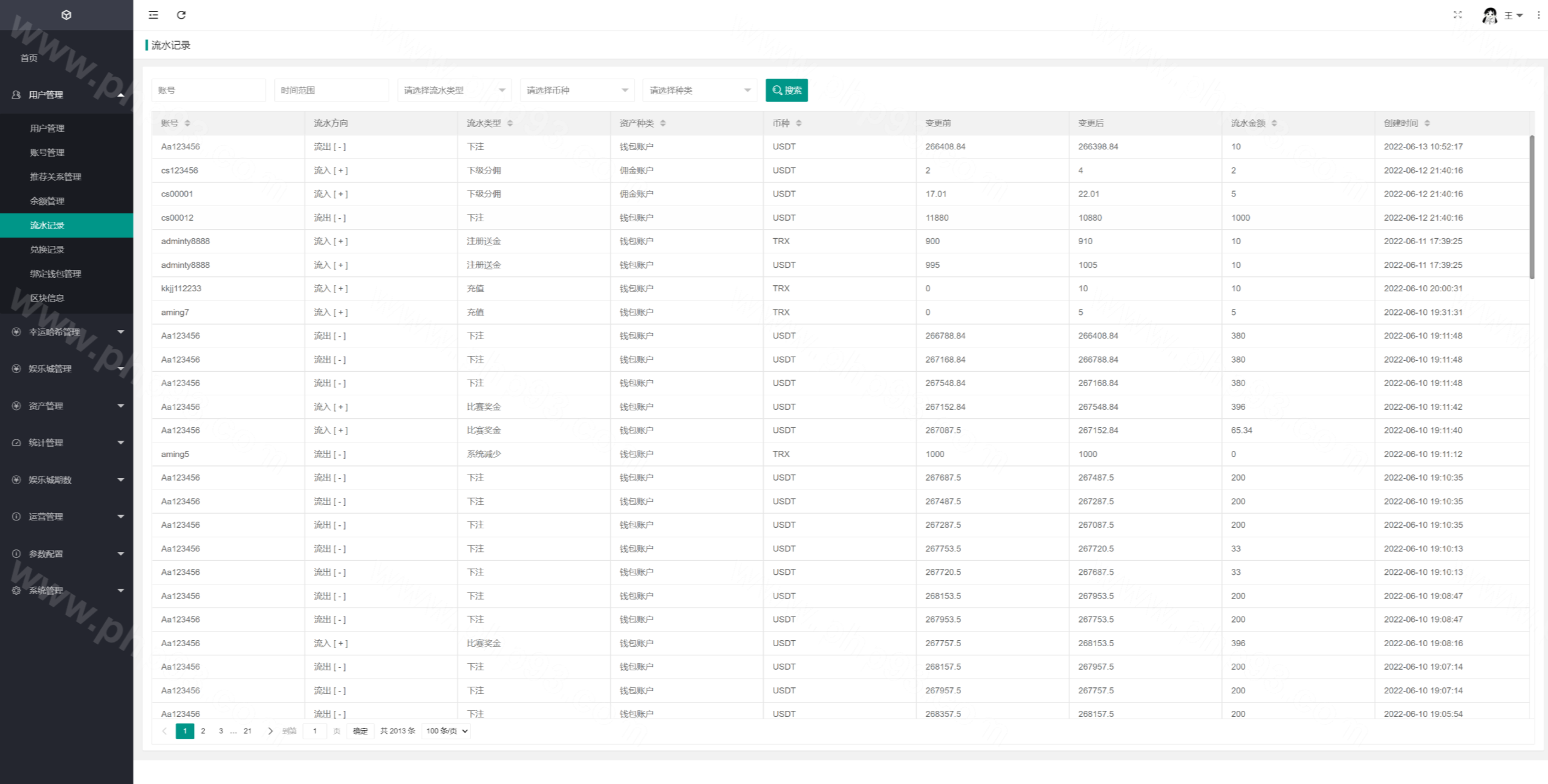Open the 请选择流水类型 dropdown
This screenshot has width=1548, height=784.
[454, 91]
